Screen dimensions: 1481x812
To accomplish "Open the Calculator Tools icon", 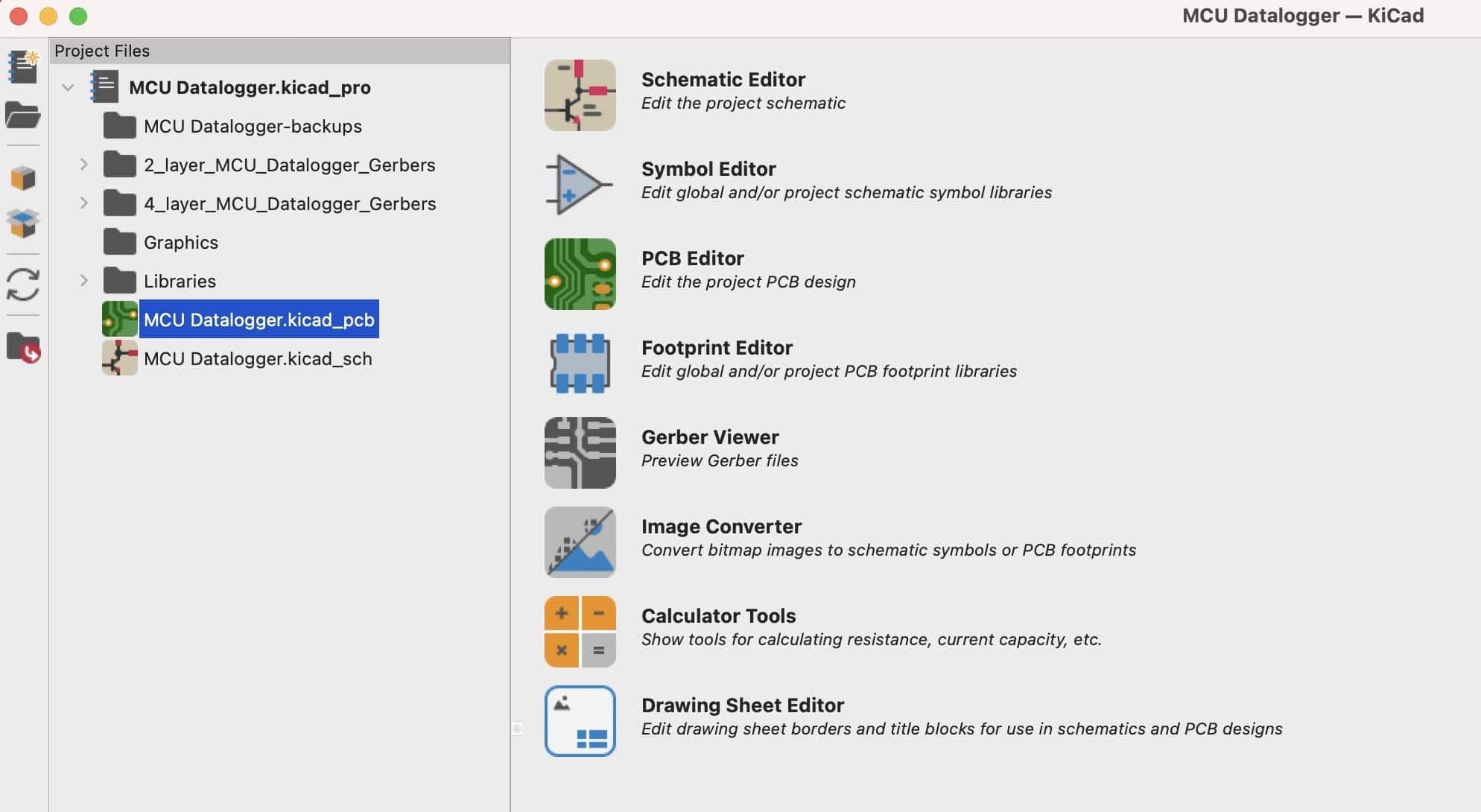I will tap(580, 632).
